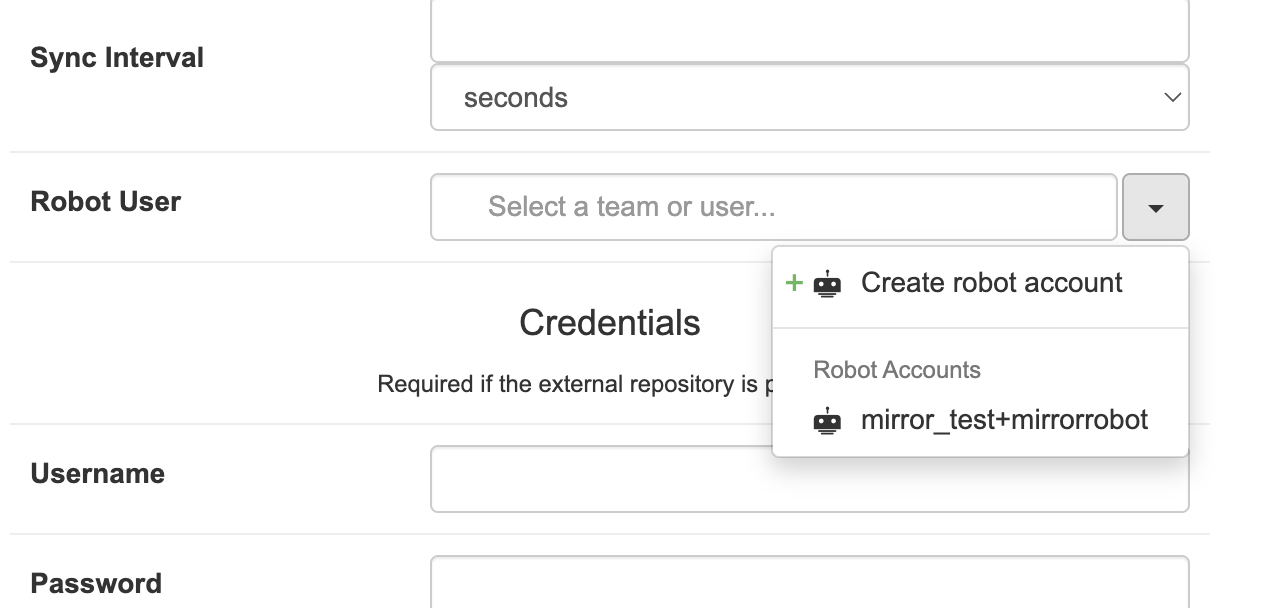Click the chevron arrow on the seconds selector
Image resolution: width=1274 pixels, height=608 pixels.
point(1172,98)
